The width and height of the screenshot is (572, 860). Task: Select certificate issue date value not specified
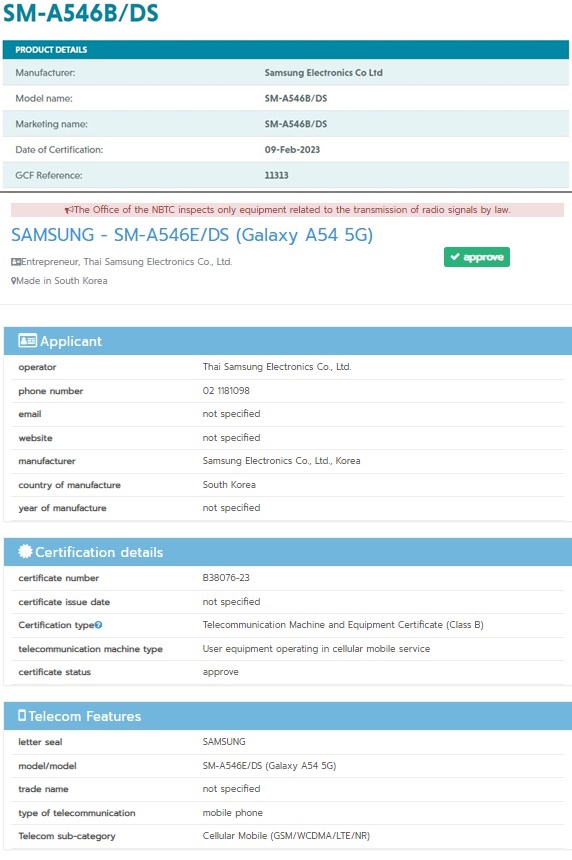pos(231,602)
